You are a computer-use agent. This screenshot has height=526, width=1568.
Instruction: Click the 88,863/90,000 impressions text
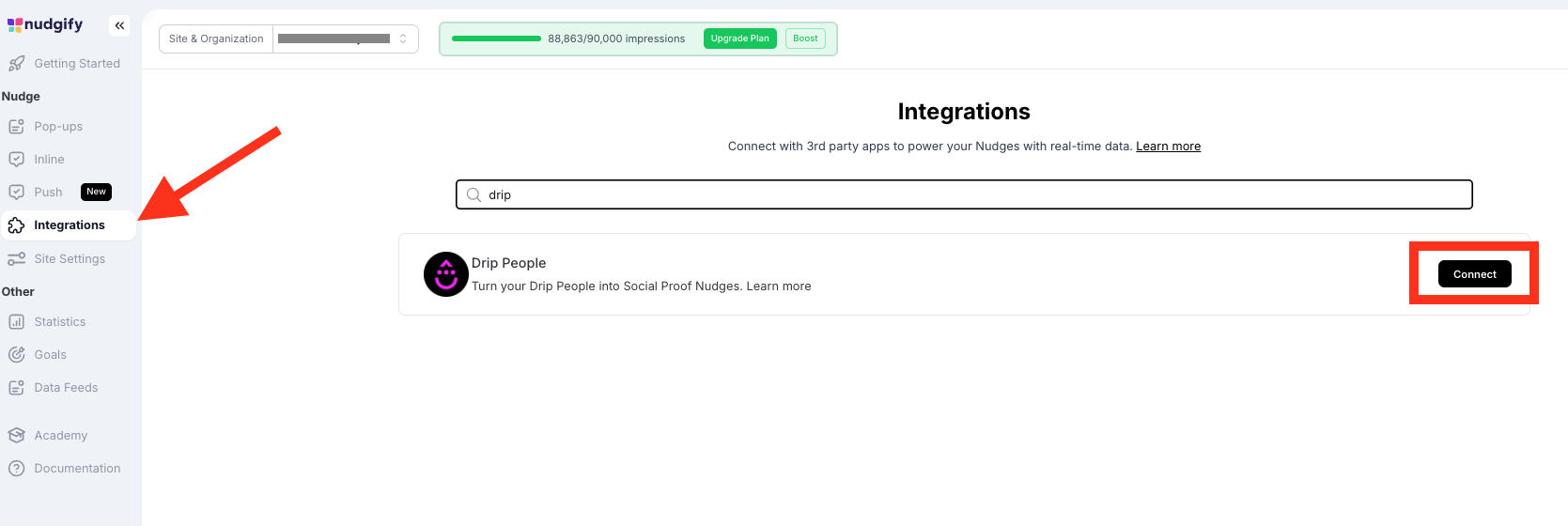click(616, 39)
